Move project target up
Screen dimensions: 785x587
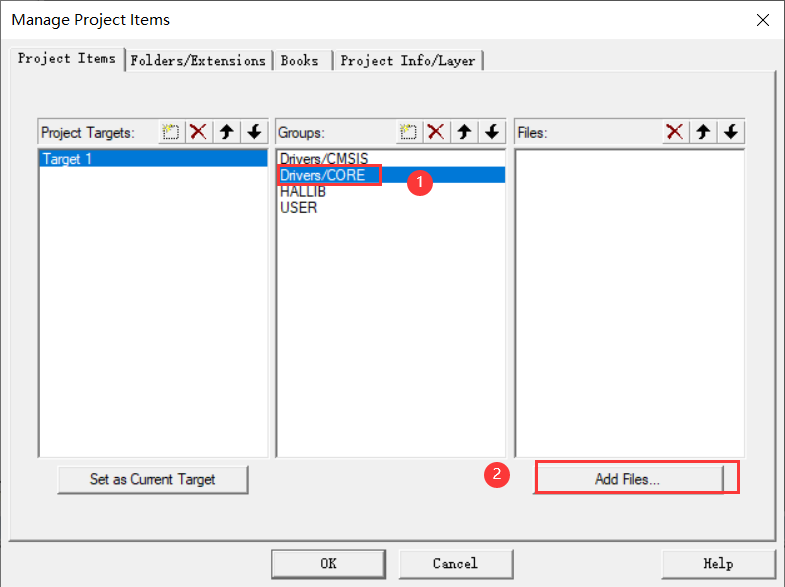click(x=227, y=132)
